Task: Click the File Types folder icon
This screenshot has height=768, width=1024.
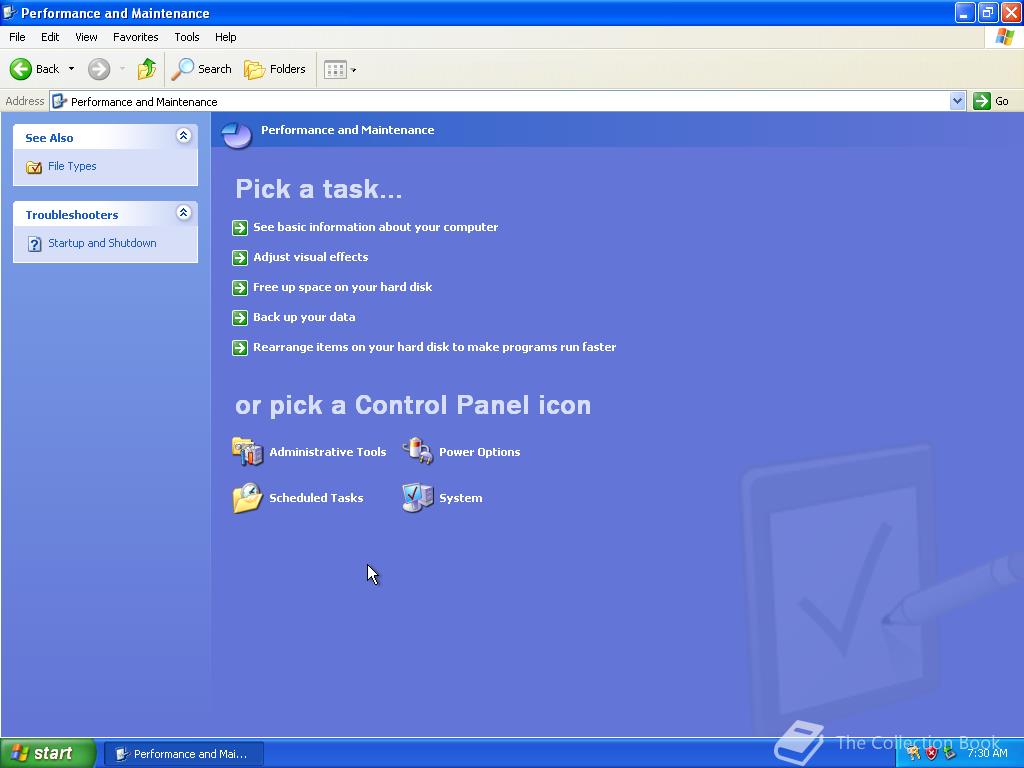Action: click(34, 167)
